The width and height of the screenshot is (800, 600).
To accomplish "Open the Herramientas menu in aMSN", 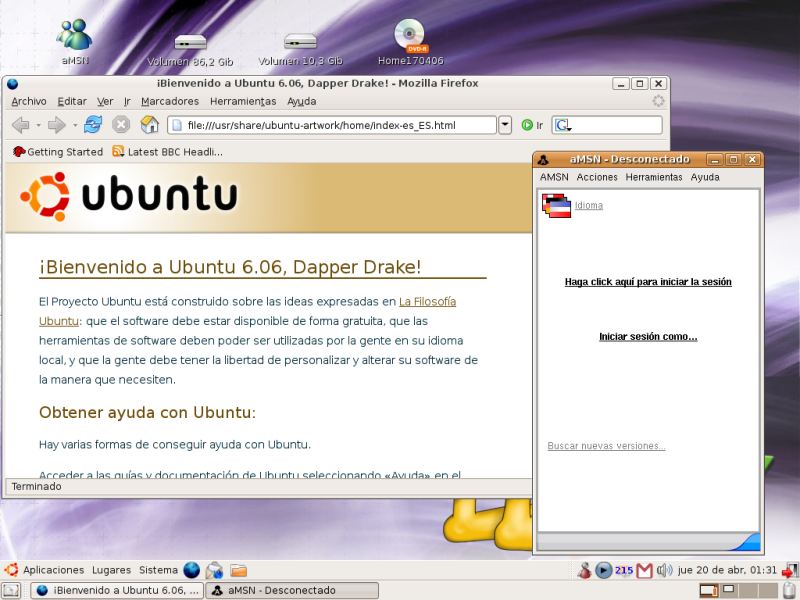I will click(654, 177).
